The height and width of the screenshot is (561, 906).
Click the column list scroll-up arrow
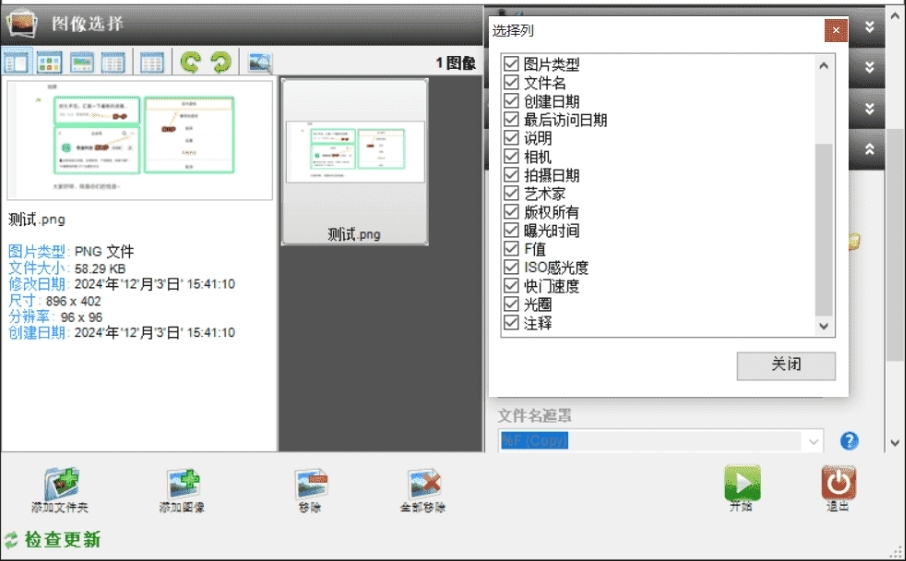824,66
